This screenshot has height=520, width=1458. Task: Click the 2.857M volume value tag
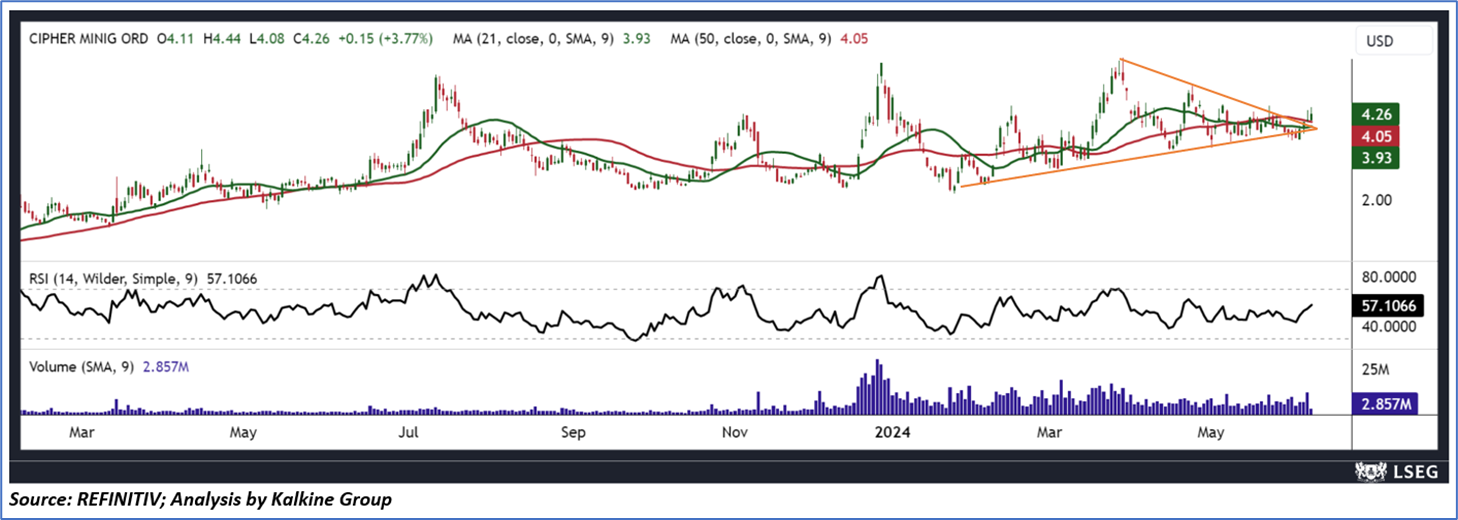pyautogui.click(x=1386, y=404)
